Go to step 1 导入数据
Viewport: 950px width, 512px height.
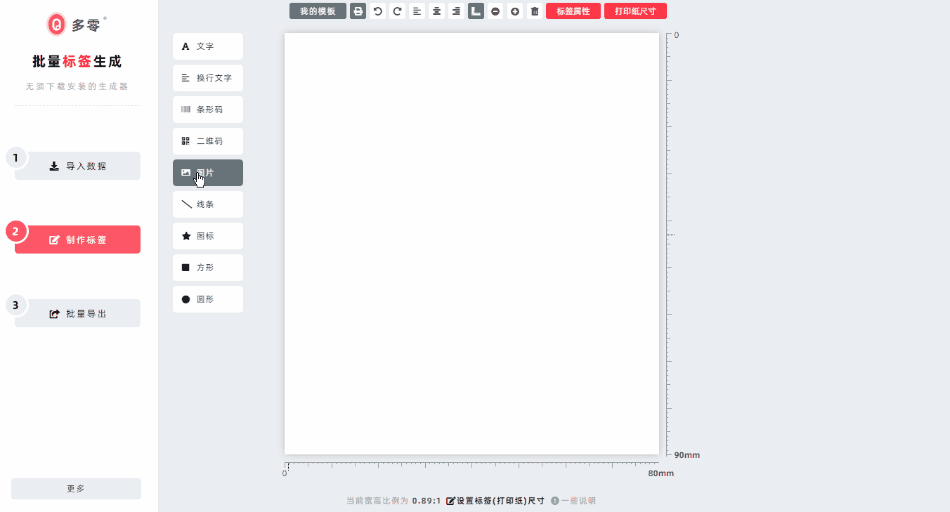tap(78, 166)
